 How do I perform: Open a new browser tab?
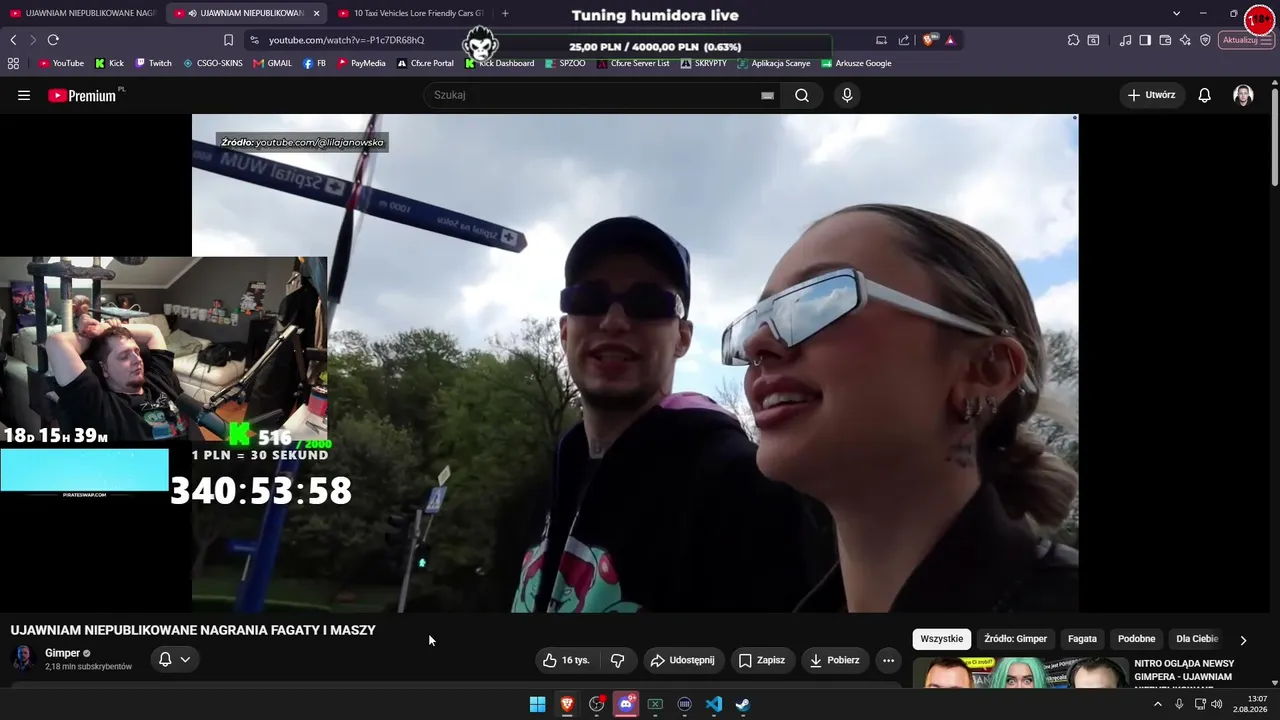(505, 13)
